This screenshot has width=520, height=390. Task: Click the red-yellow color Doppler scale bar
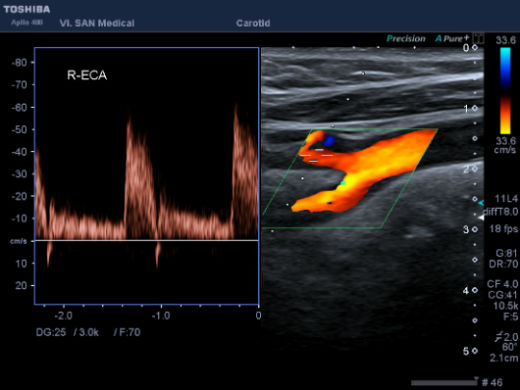point(505,115)
